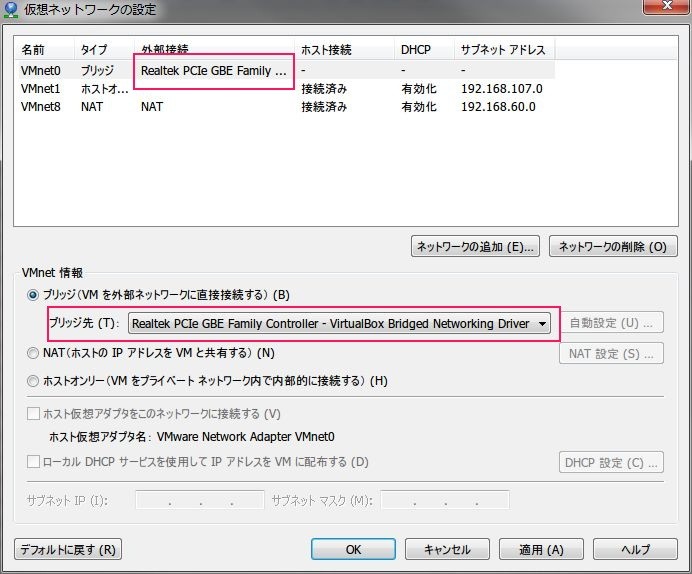Click the 192.168.107.0 subnet cell
The image size is (692, 574).
pos(502,89)
